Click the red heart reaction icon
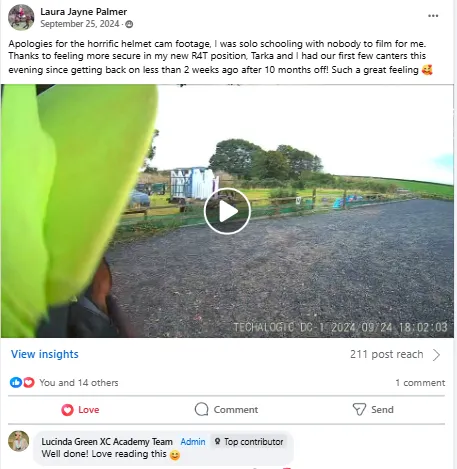457x469 pixels. click(x=29, y=382)
